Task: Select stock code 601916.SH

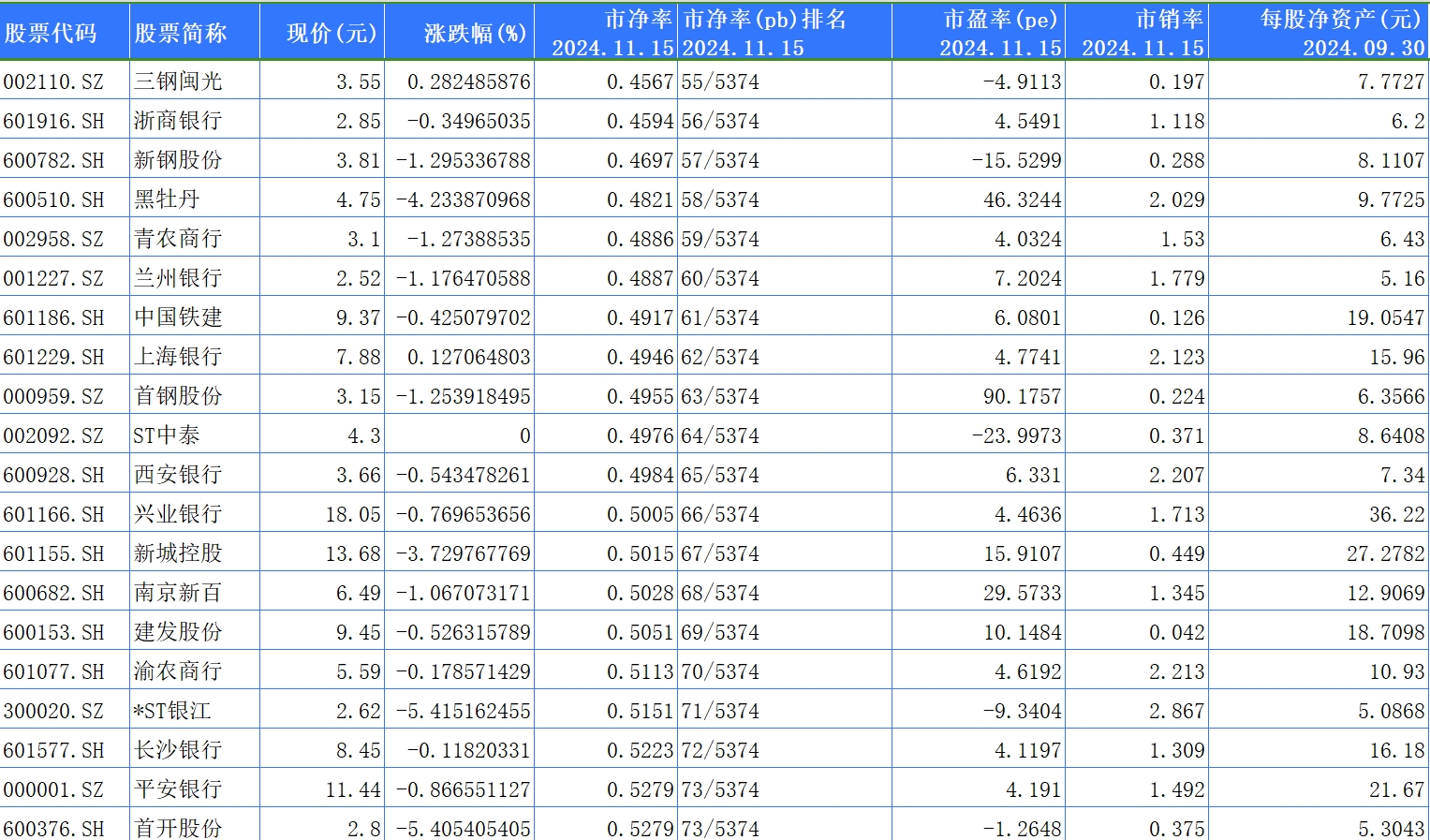Action: click(x=53, y=122)
